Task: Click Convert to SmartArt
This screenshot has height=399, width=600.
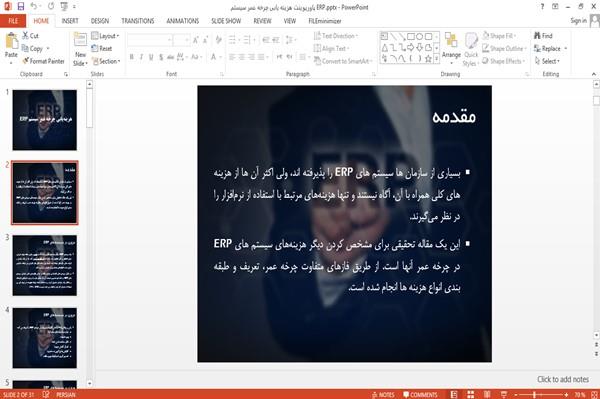Action: coord(343,61)
